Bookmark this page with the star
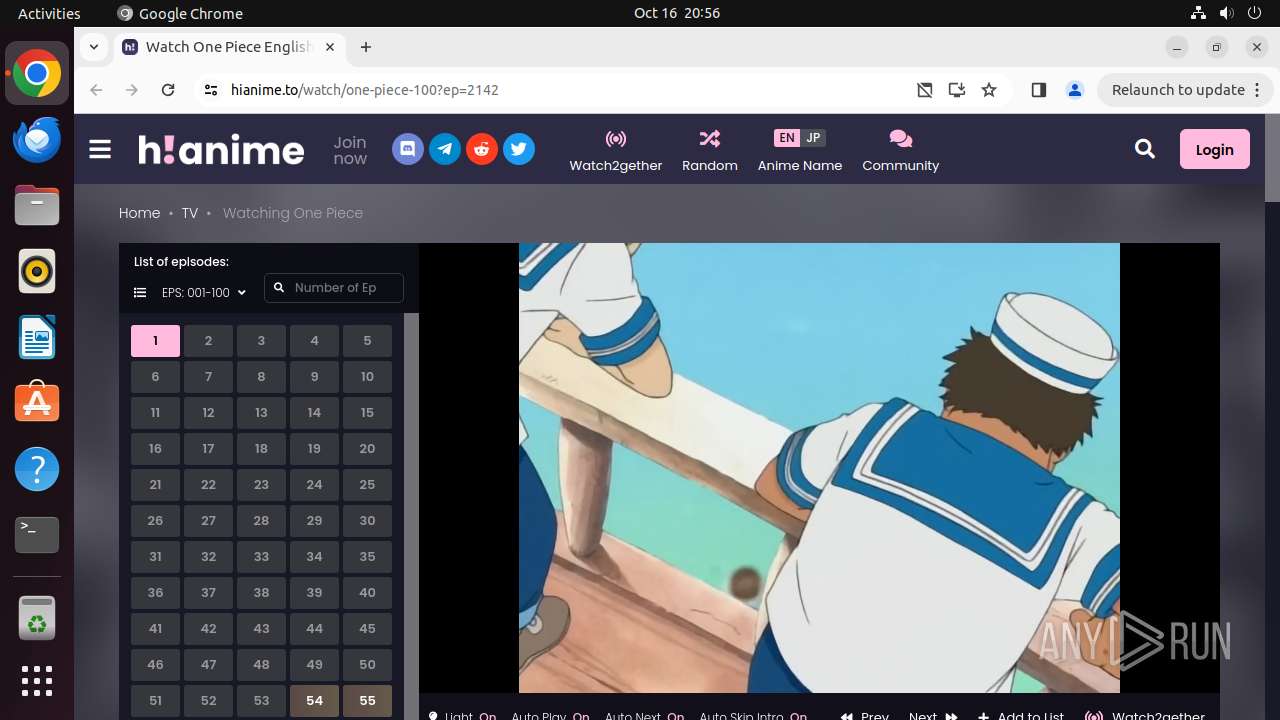 pos(989,90)
